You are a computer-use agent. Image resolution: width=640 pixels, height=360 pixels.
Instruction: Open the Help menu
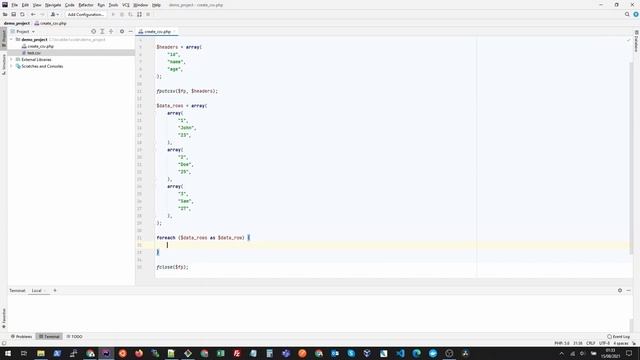click(156, 5)
